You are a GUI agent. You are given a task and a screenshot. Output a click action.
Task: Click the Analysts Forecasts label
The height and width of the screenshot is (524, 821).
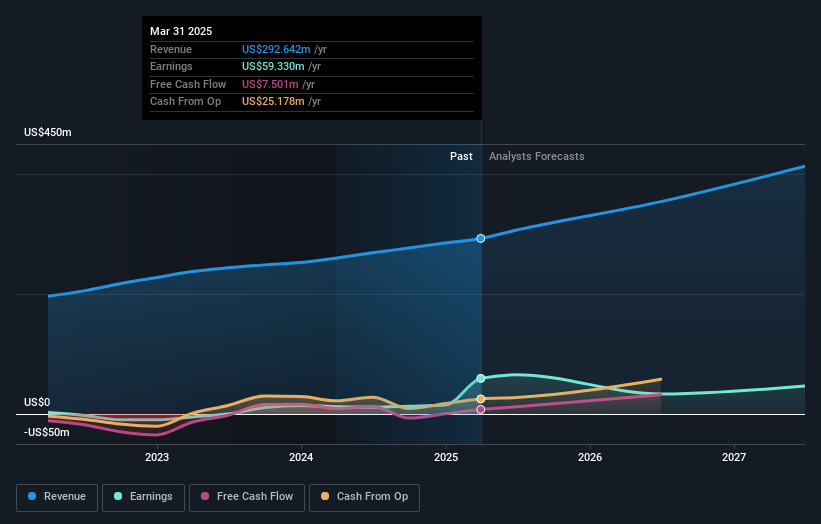tap(537, 156)
